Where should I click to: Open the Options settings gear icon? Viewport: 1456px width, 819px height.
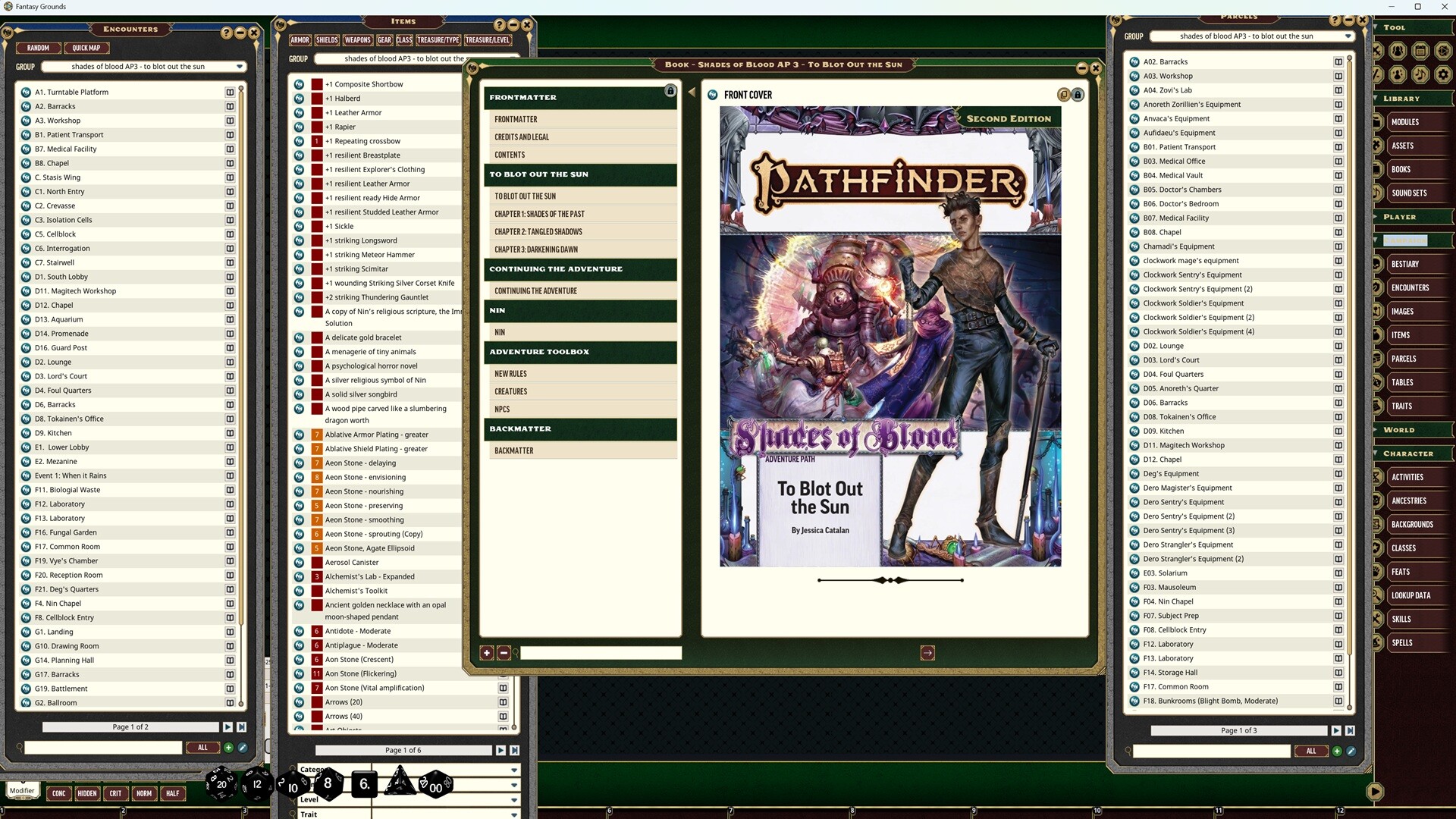point(1443,75)
